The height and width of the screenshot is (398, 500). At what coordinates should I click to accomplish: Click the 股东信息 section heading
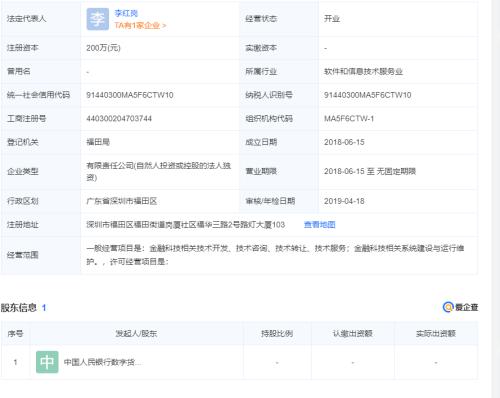[19, 307]
